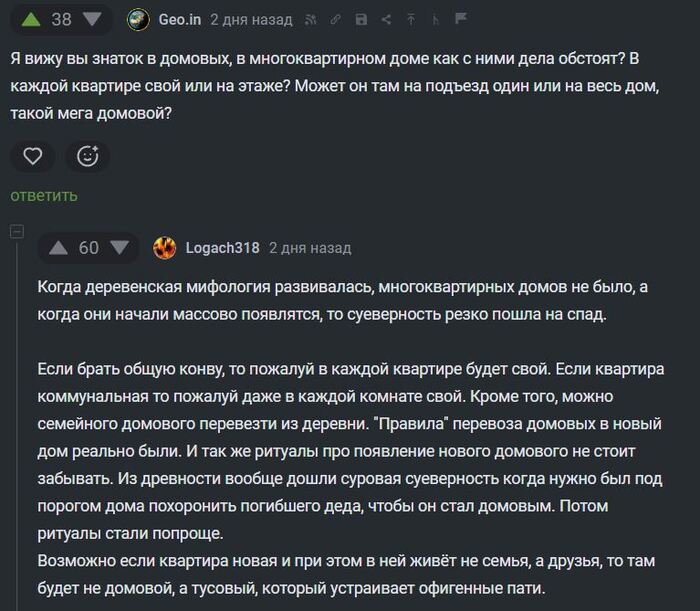This screenshot has height=611, width=700.
Task: Open Logach318's user profile
Action: (x=222, y=247)
